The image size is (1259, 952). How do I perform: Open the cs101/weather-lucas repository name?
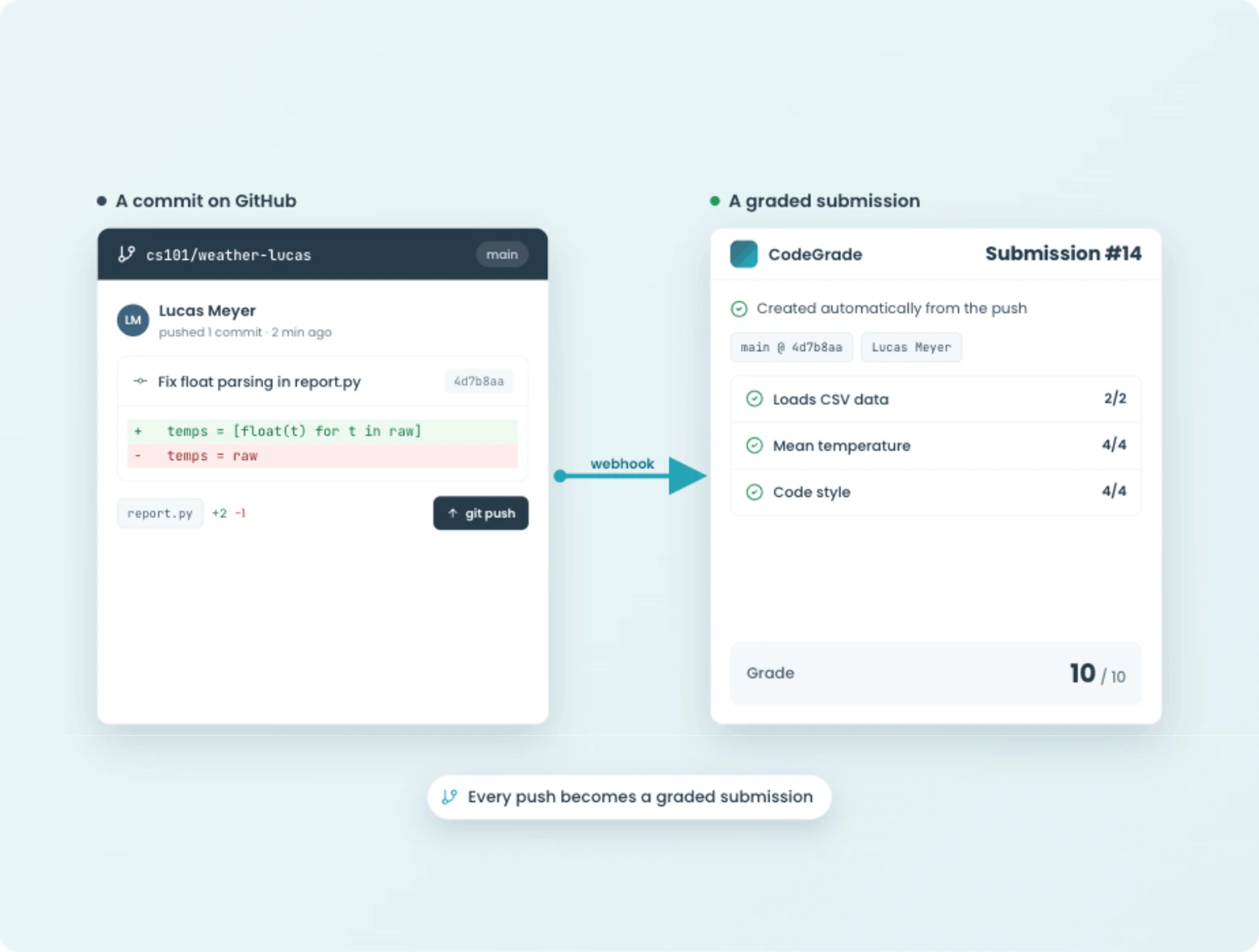[x=228, y=255]
